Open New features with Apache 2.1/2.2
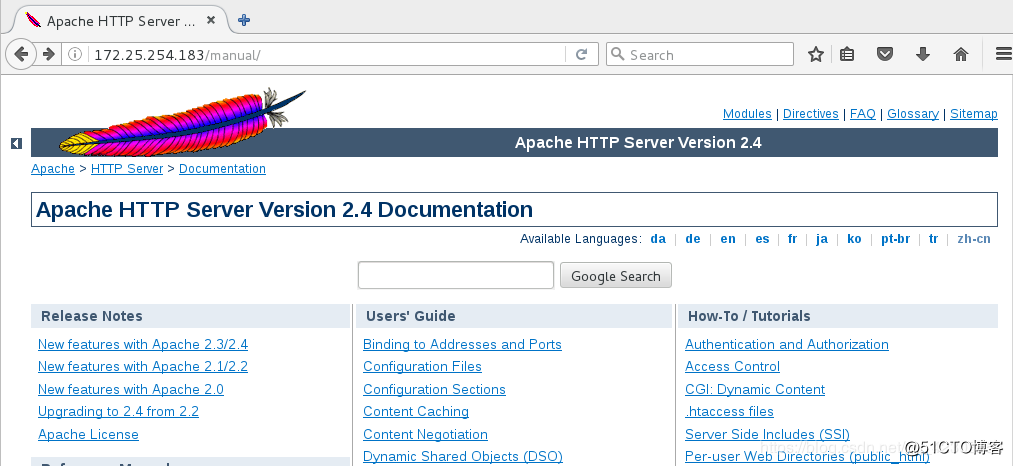This screenshot has width=1013, height=466. pyautogui.click(x=143, y=366)
